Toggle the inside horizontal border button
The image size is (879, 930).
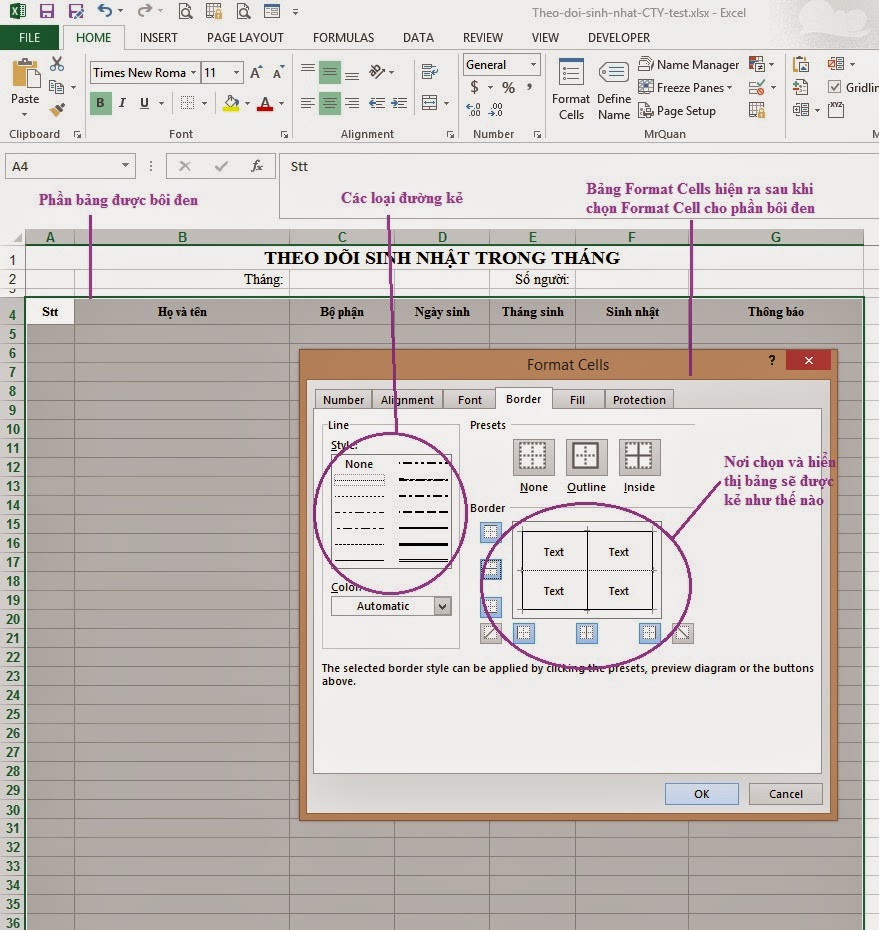point(491,569)
